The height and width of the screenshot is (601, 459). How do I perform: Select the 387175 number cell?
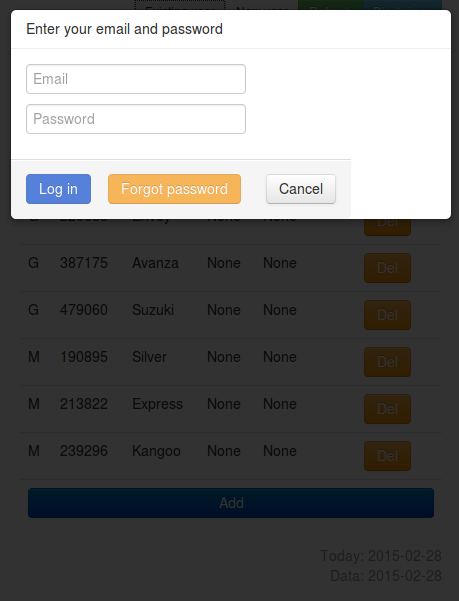point(84,263)
